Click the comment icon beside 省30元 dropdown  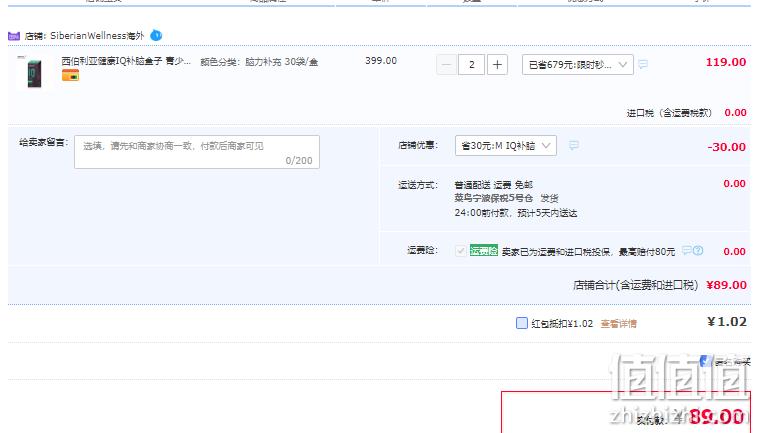pos(574,145)
